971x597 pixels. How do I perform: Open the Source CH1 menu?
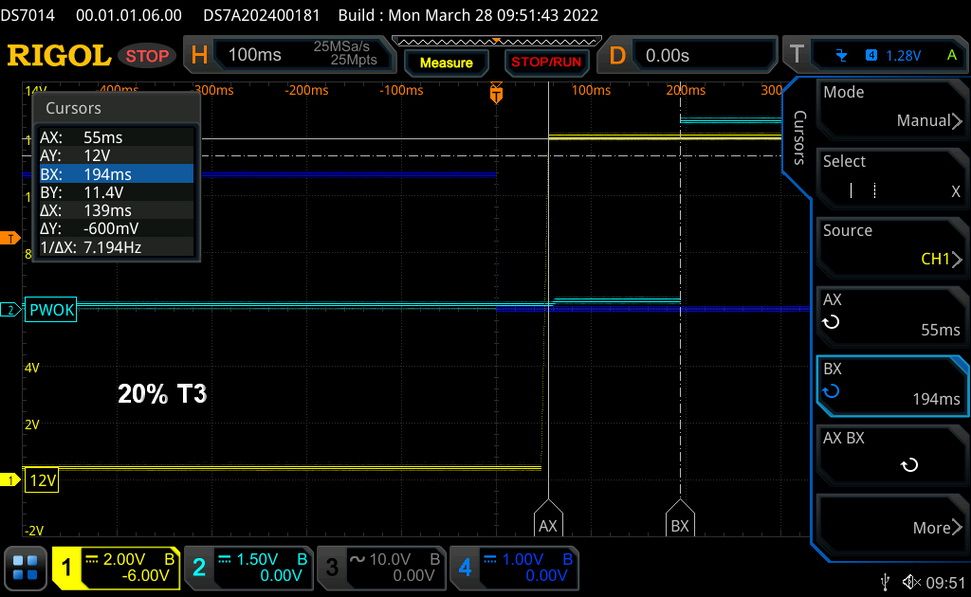click(x=891, y=246)
